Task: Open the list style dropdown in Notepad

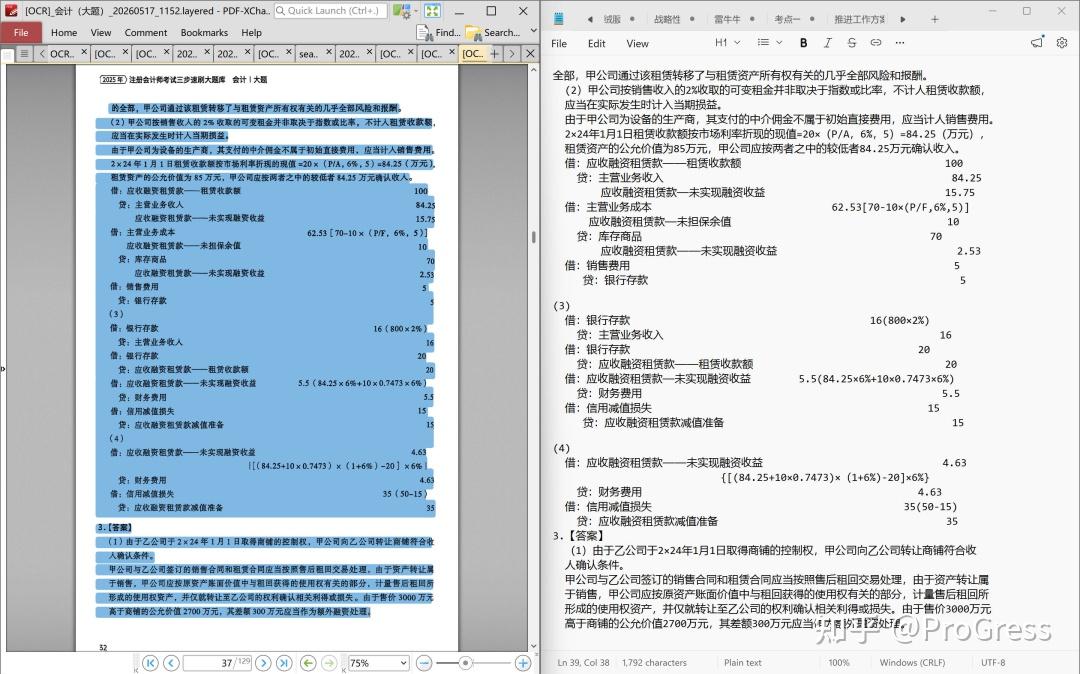Action: point(769,43)
